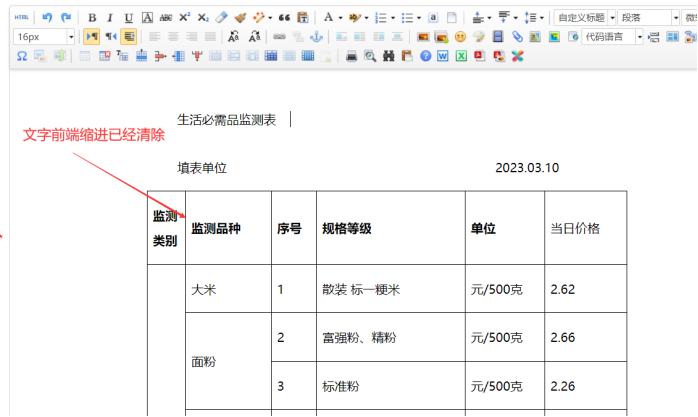Toggle underline formatting
The height and width of the screenshot is (417, 698).
click(128, 18)
